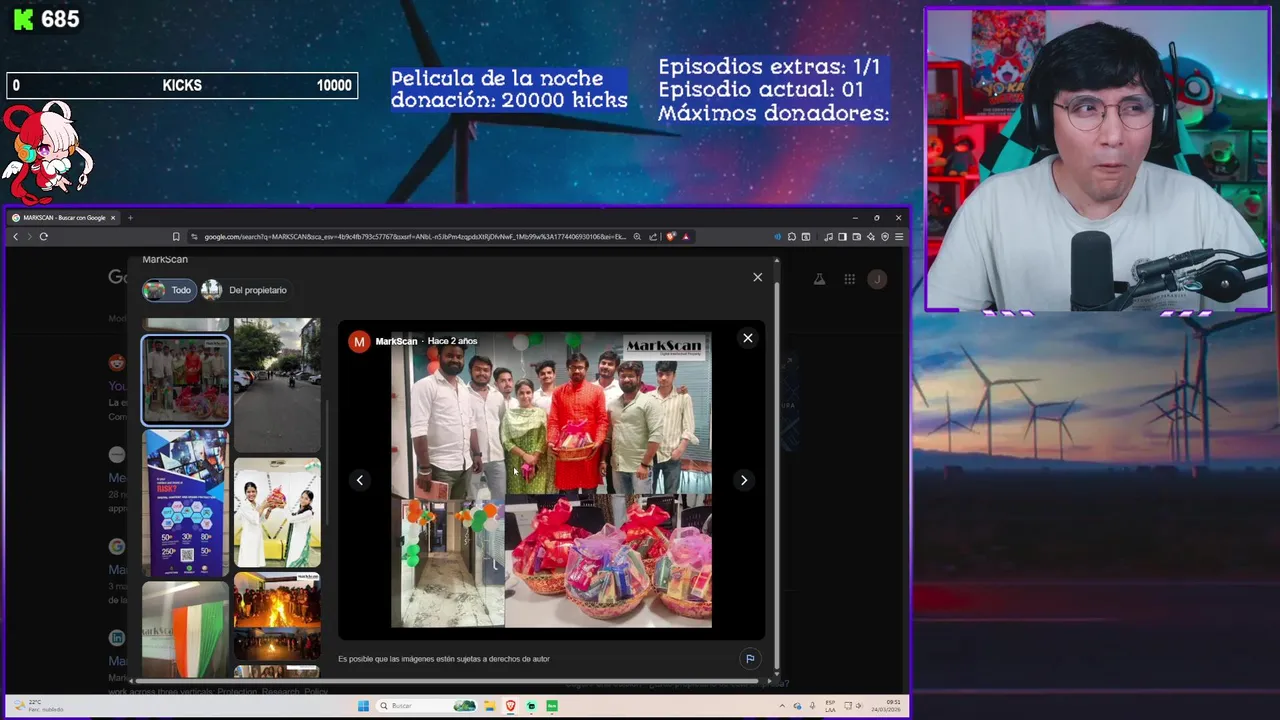Open the Windows Start button
1280x720 pixels.
[363, 706]
